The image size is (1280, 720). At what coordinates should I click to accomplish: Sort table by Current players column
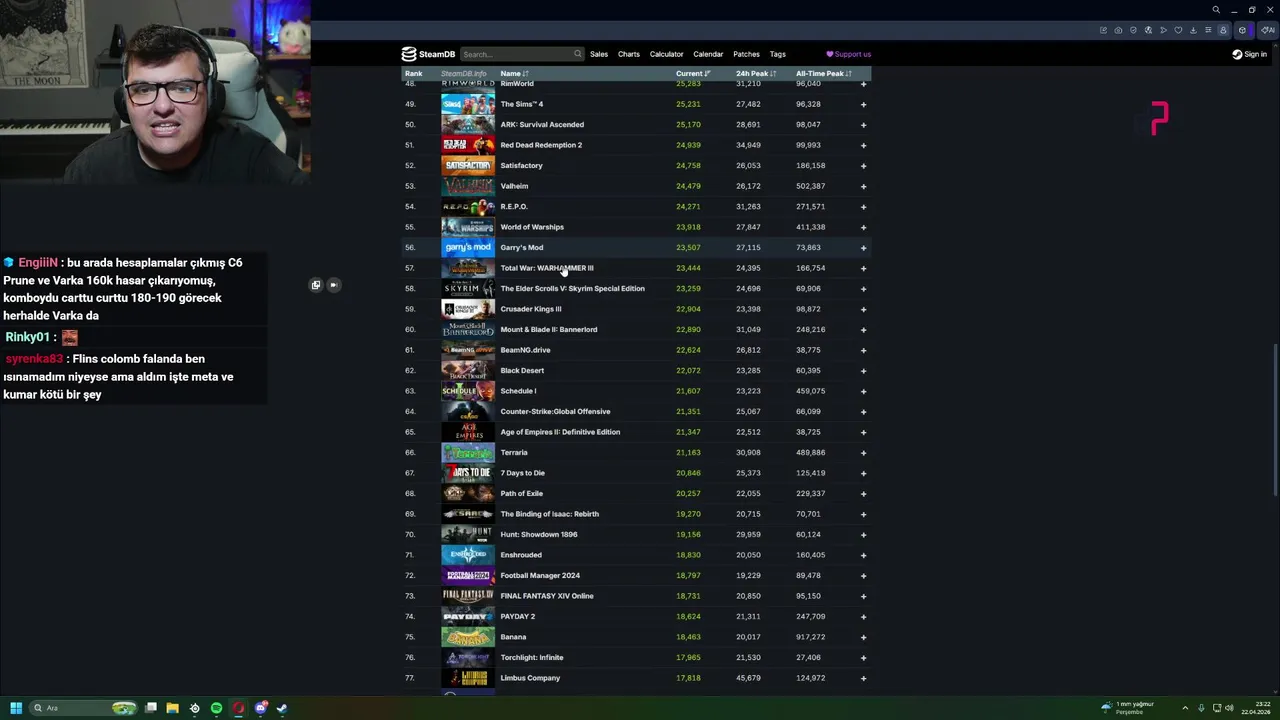click(x=693, y=73)
